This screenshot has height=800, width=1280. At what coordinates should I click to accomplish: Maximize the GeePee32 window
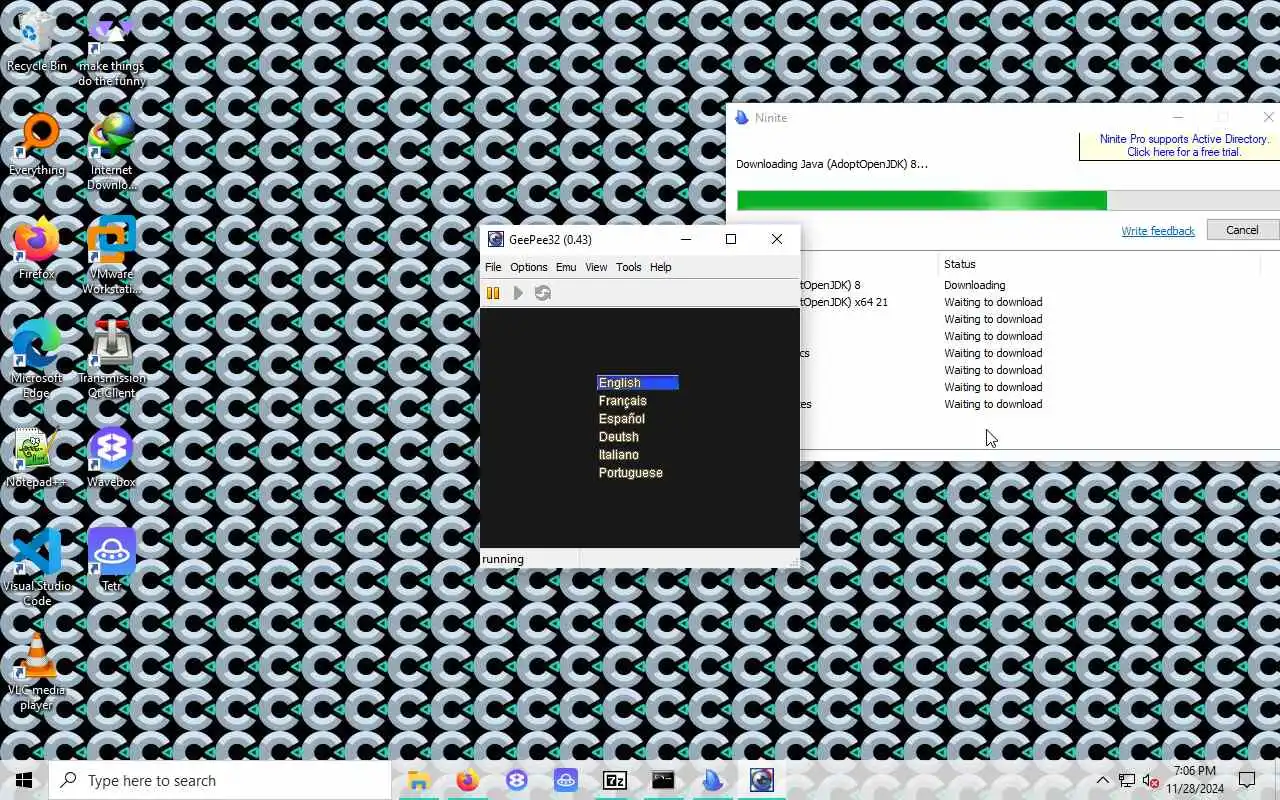point(731,239)
